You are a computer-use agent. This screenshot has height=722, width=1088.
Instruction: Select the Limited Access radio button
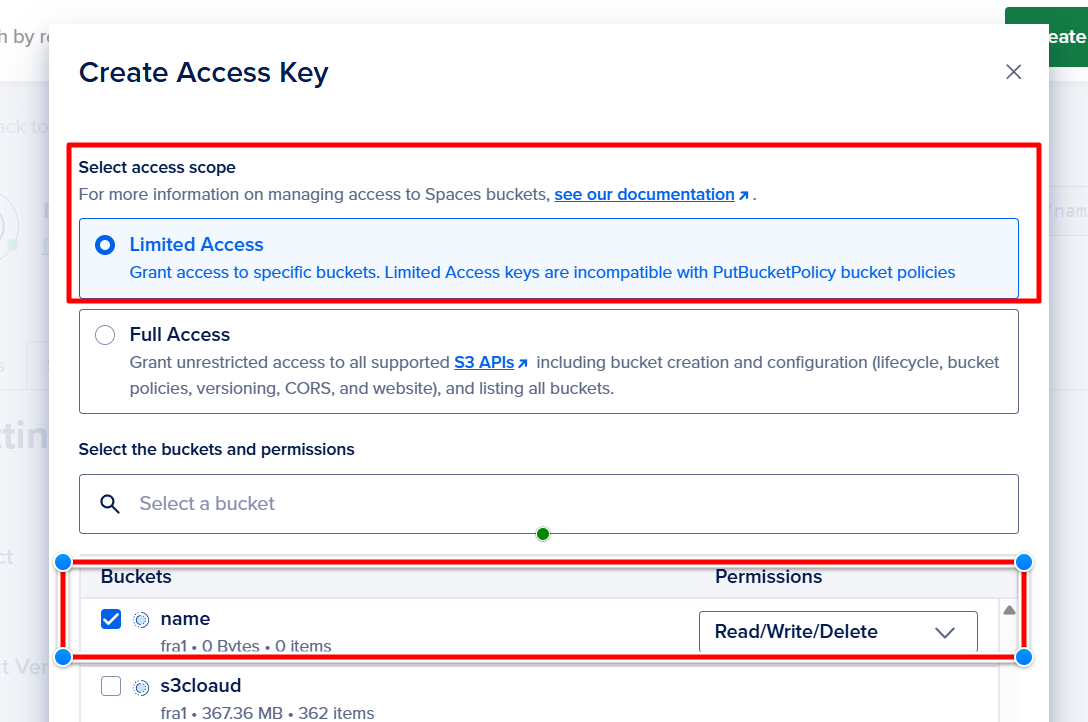click(x=105, y=245)
